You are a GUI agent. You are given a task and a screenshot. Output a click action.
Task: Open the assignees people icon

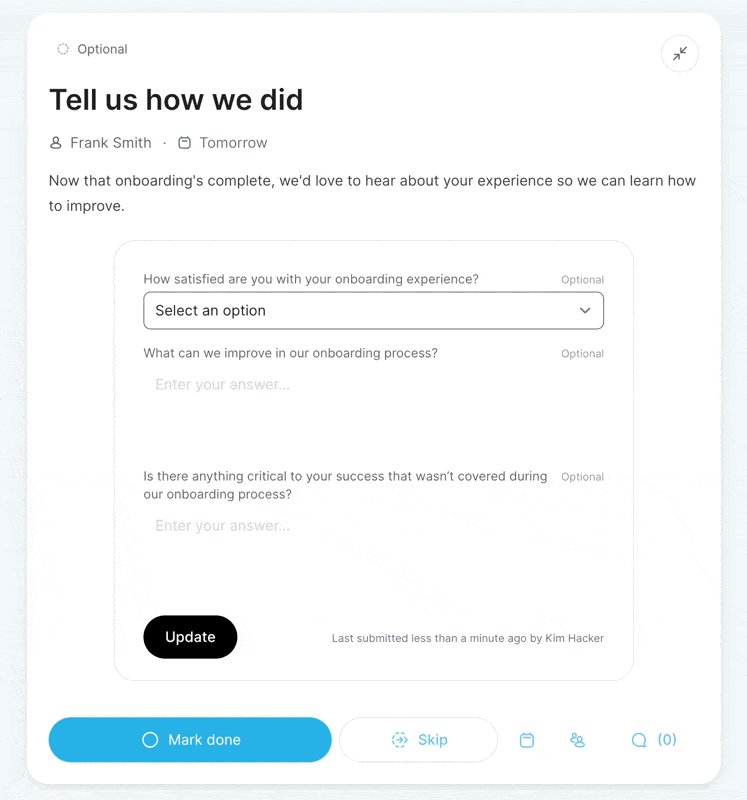(577, 740)
